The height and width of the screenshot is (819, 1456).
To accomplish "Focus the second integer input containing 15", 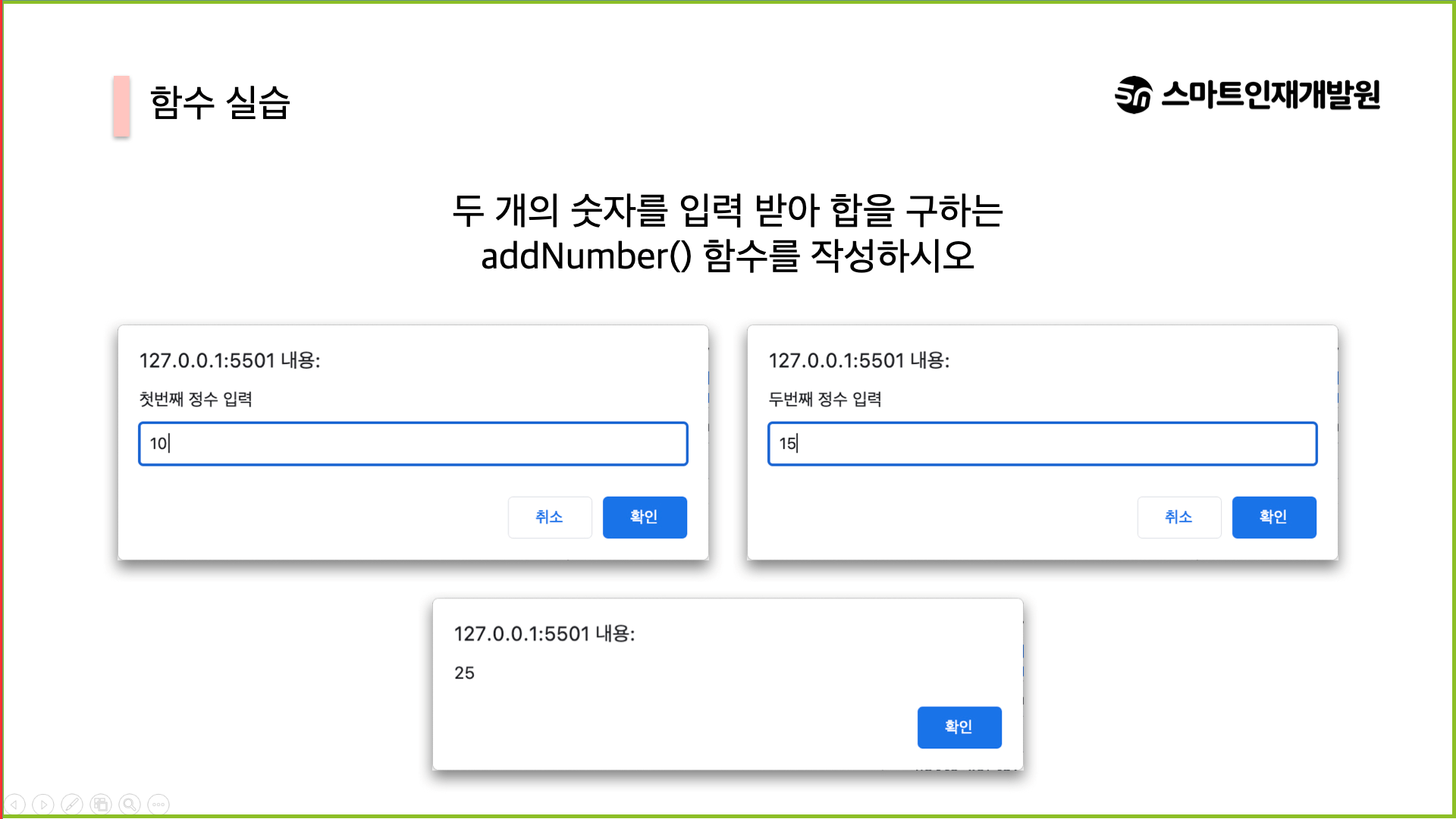I will [x=1043, y=444].
